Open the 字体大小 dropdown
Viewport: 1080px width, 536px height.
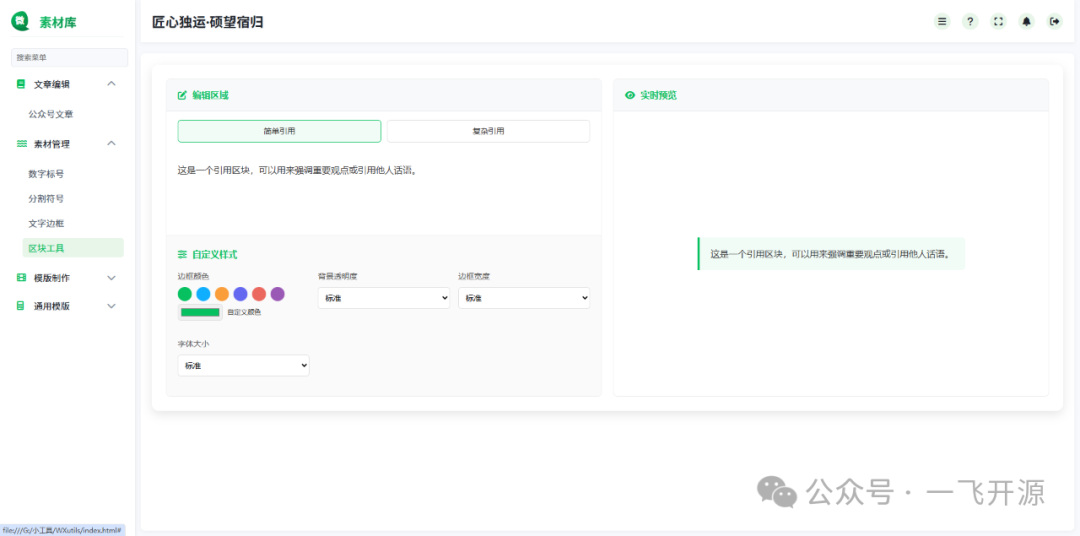(x=243, y=366)
